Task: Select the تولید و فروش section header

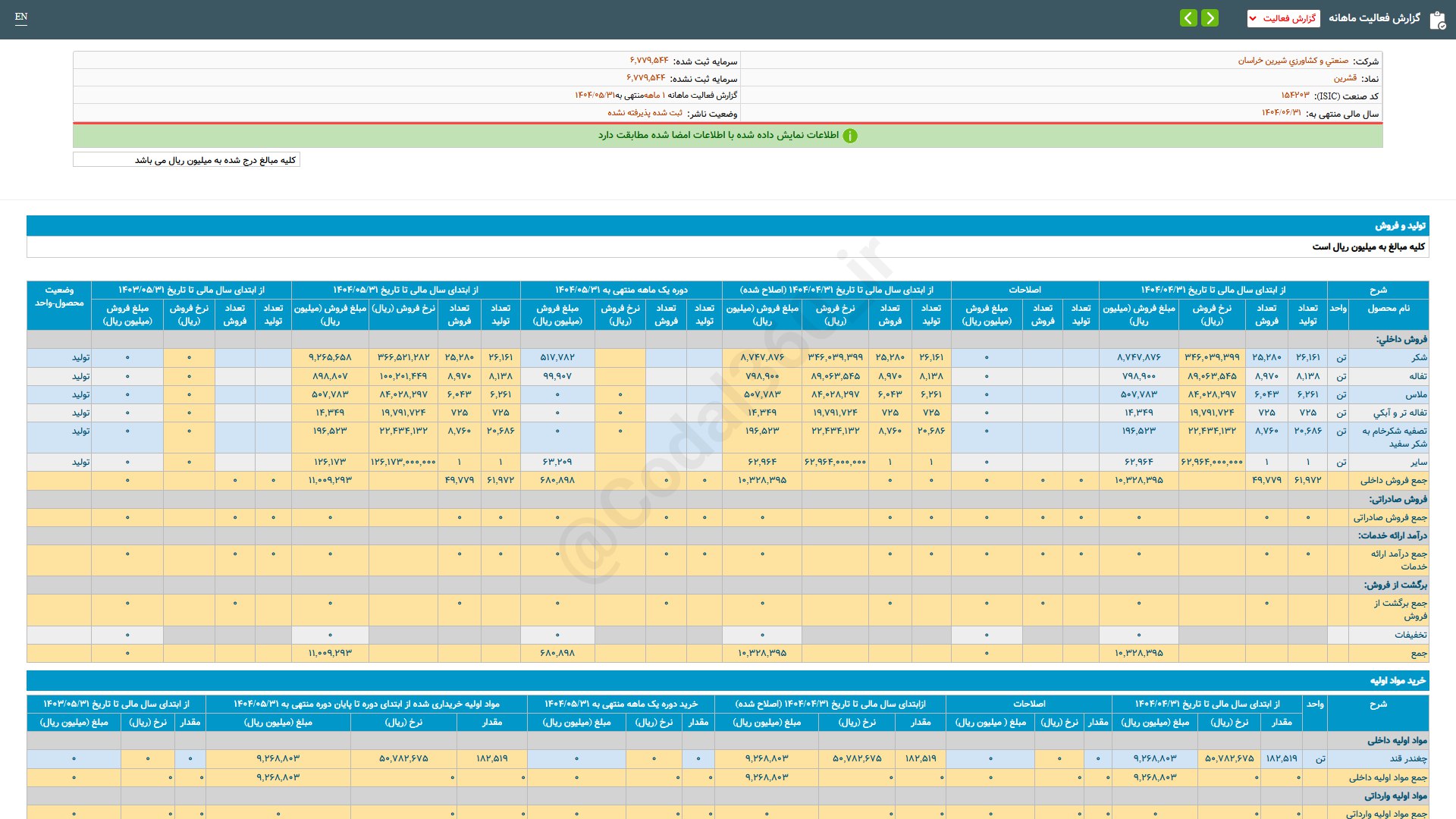Action: [x=1400, y=226]
